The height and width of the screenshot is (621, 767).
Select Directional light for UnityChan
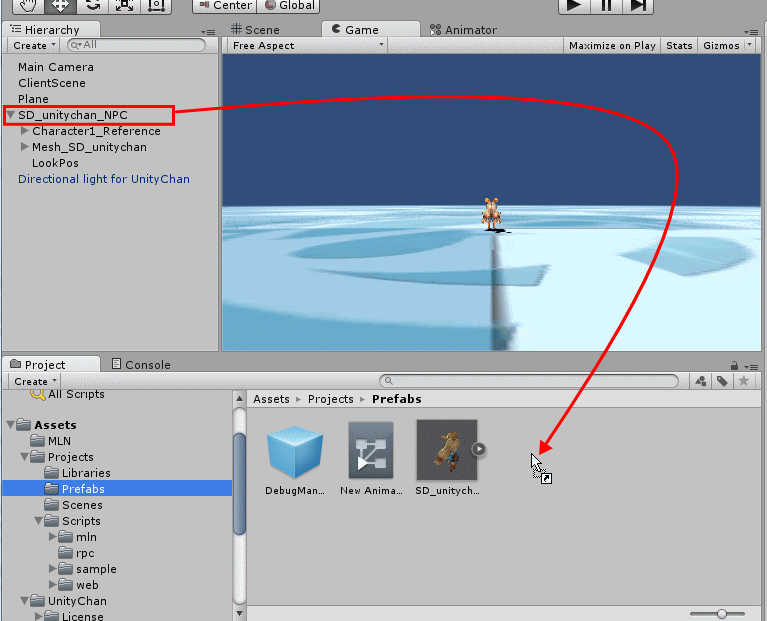[x=104, y=179]
